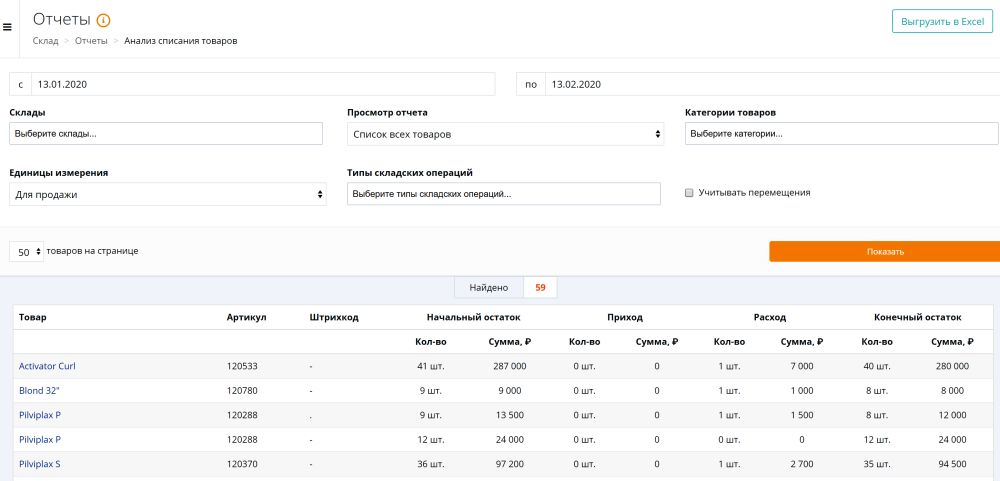Click the 13 500 sum cell
Viewport: 1000px width, 481px height.
pyautogui.click(x=510, y=415)
